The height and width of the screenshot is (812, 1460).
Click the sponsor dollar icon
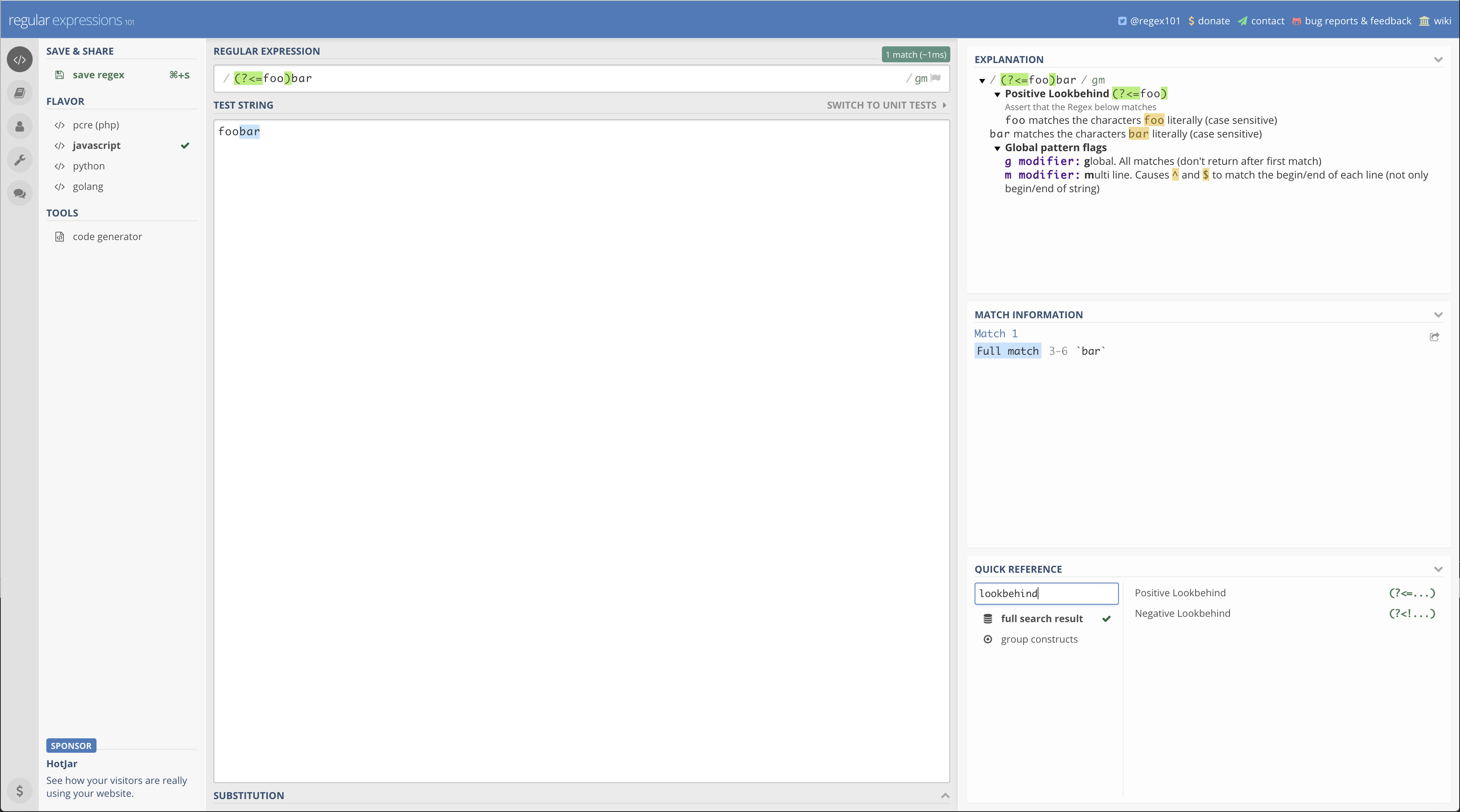click(20, 791)
